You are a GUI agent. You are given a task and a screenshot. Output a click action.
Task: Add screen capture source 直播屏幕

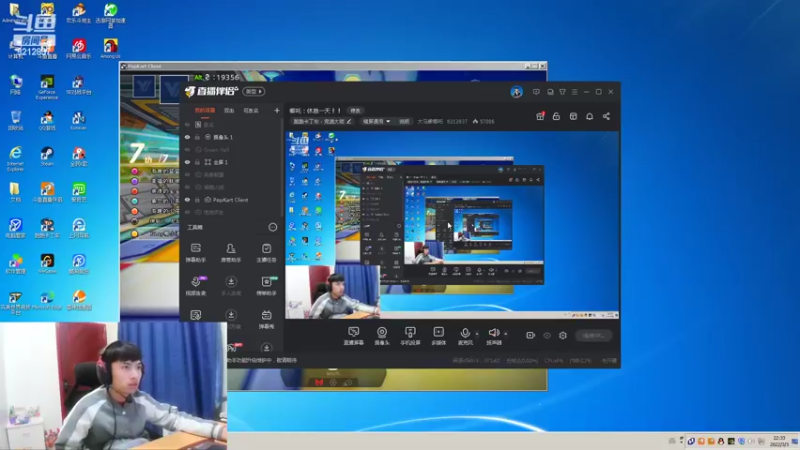pos(353,336)
